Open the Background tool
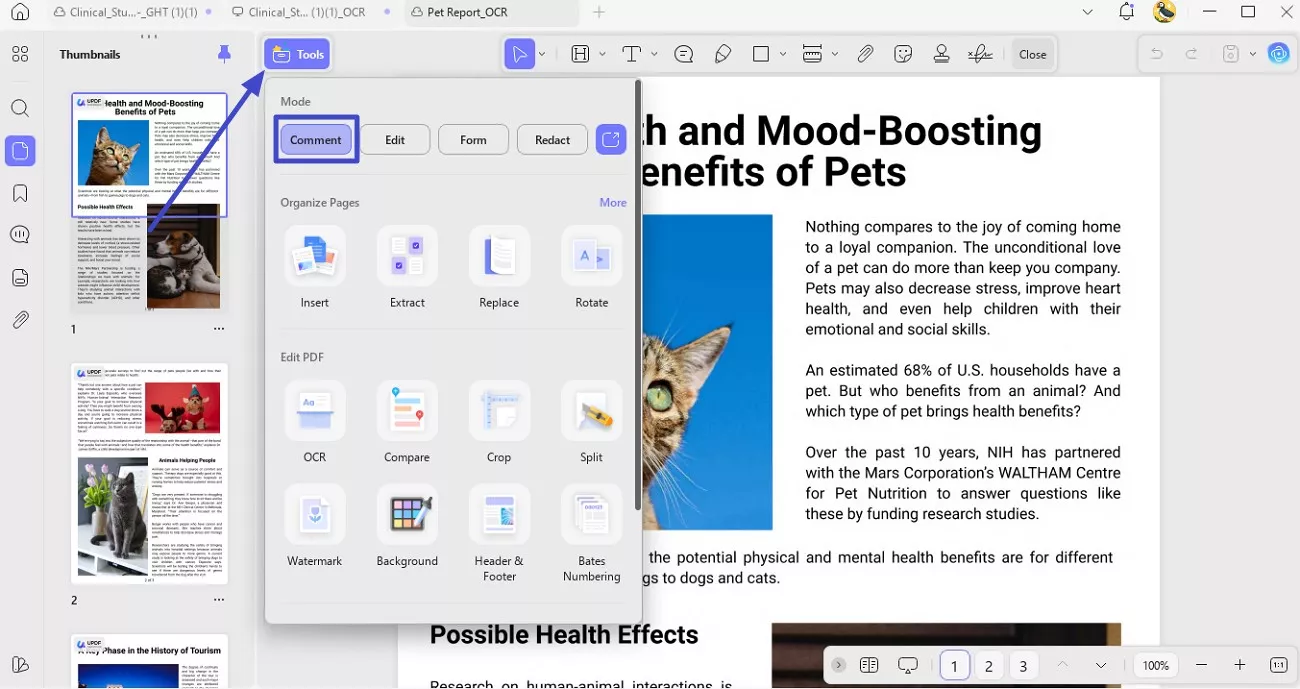Viewport: 1300px width, 689px height. point(407,526)
